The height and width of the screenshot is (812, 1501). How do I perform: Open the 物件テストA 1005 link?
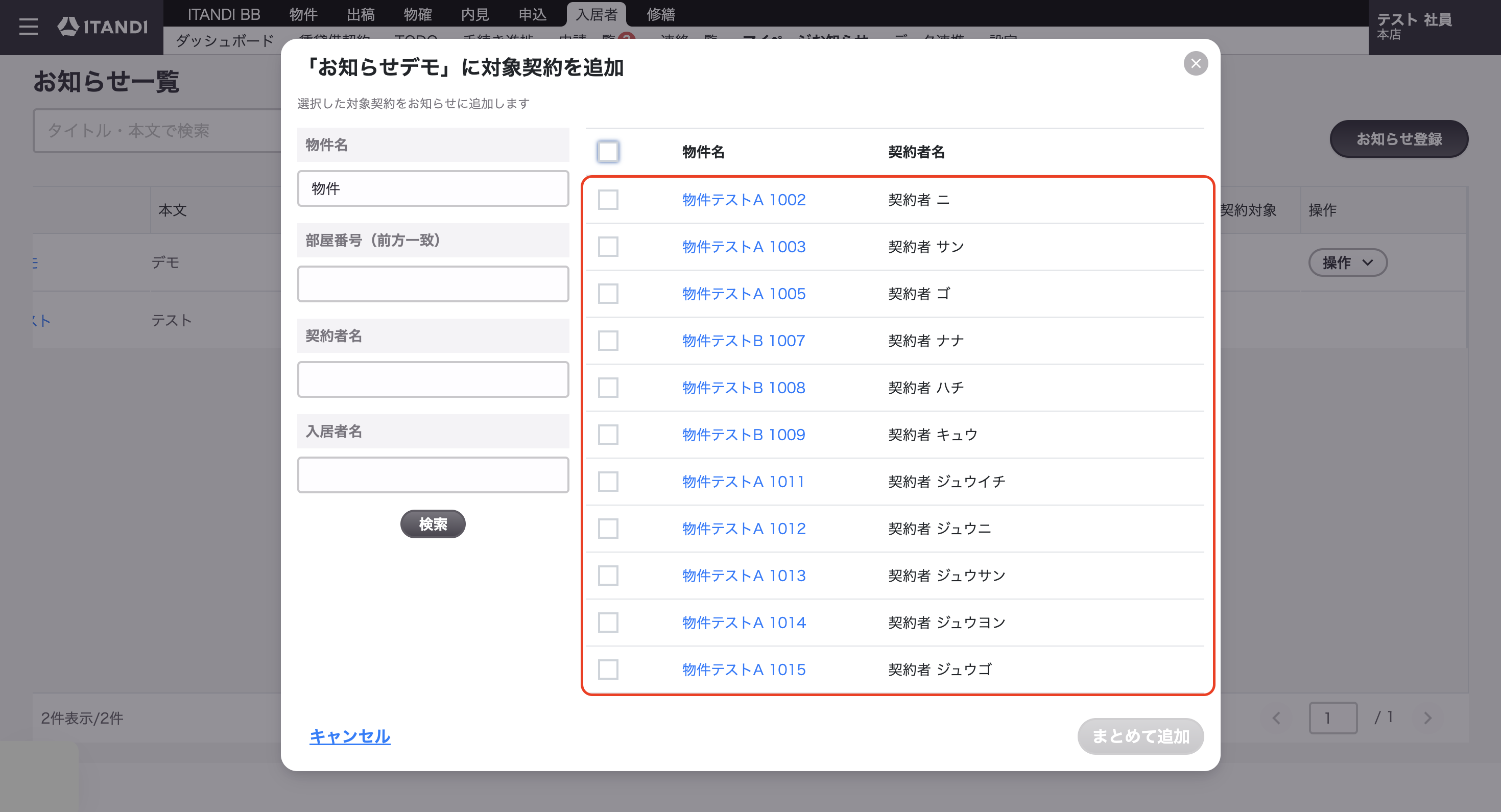point(744,294)
